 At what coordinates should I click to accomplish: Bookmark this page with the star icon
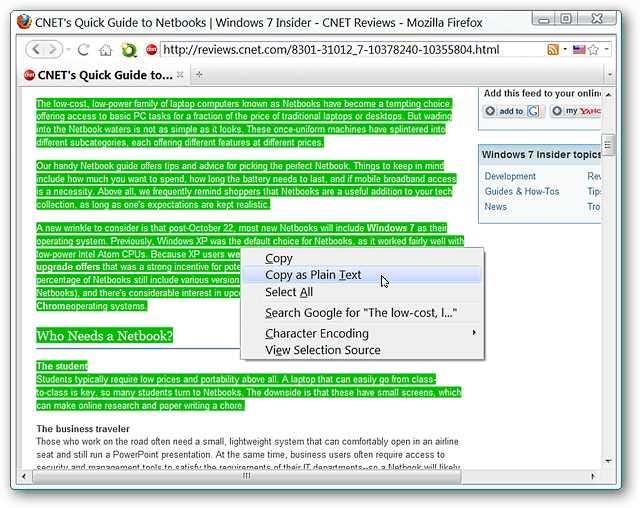point(593,50)
